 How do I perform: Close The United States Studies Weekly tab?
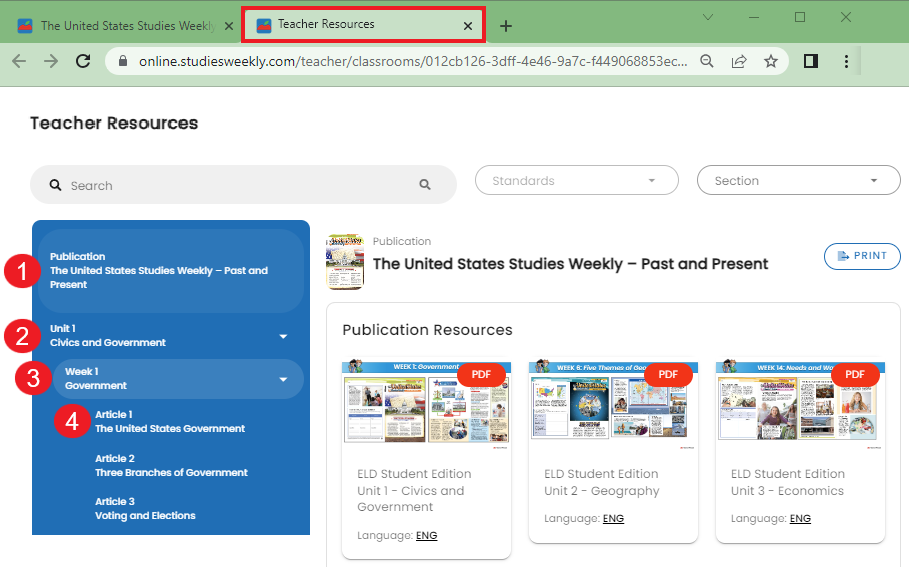click(229, 26)
